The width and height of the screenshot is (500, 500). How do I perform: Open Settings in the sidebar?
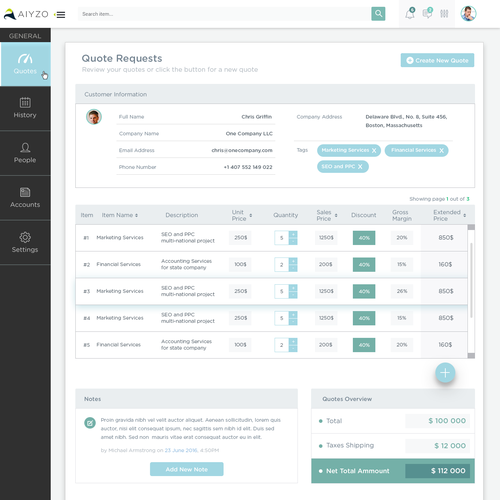(25, 242)
